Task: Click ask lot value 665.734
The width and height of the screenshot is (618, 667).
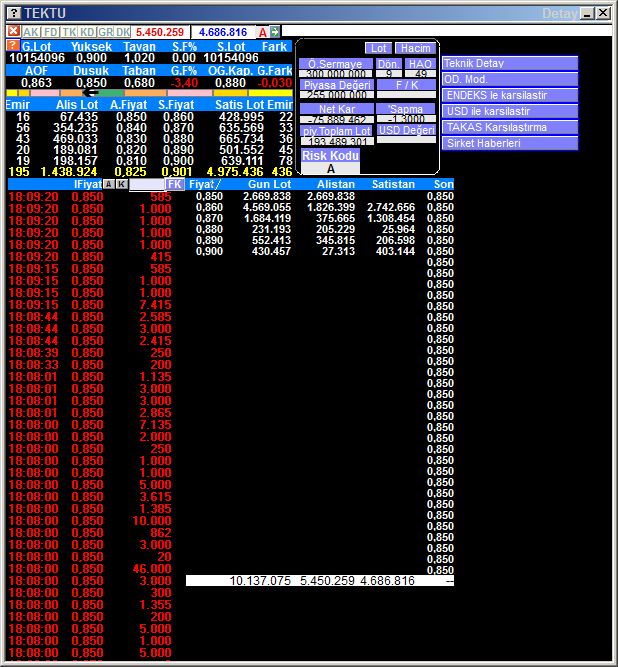Action: pyautogui.click(x=241, y=139)
